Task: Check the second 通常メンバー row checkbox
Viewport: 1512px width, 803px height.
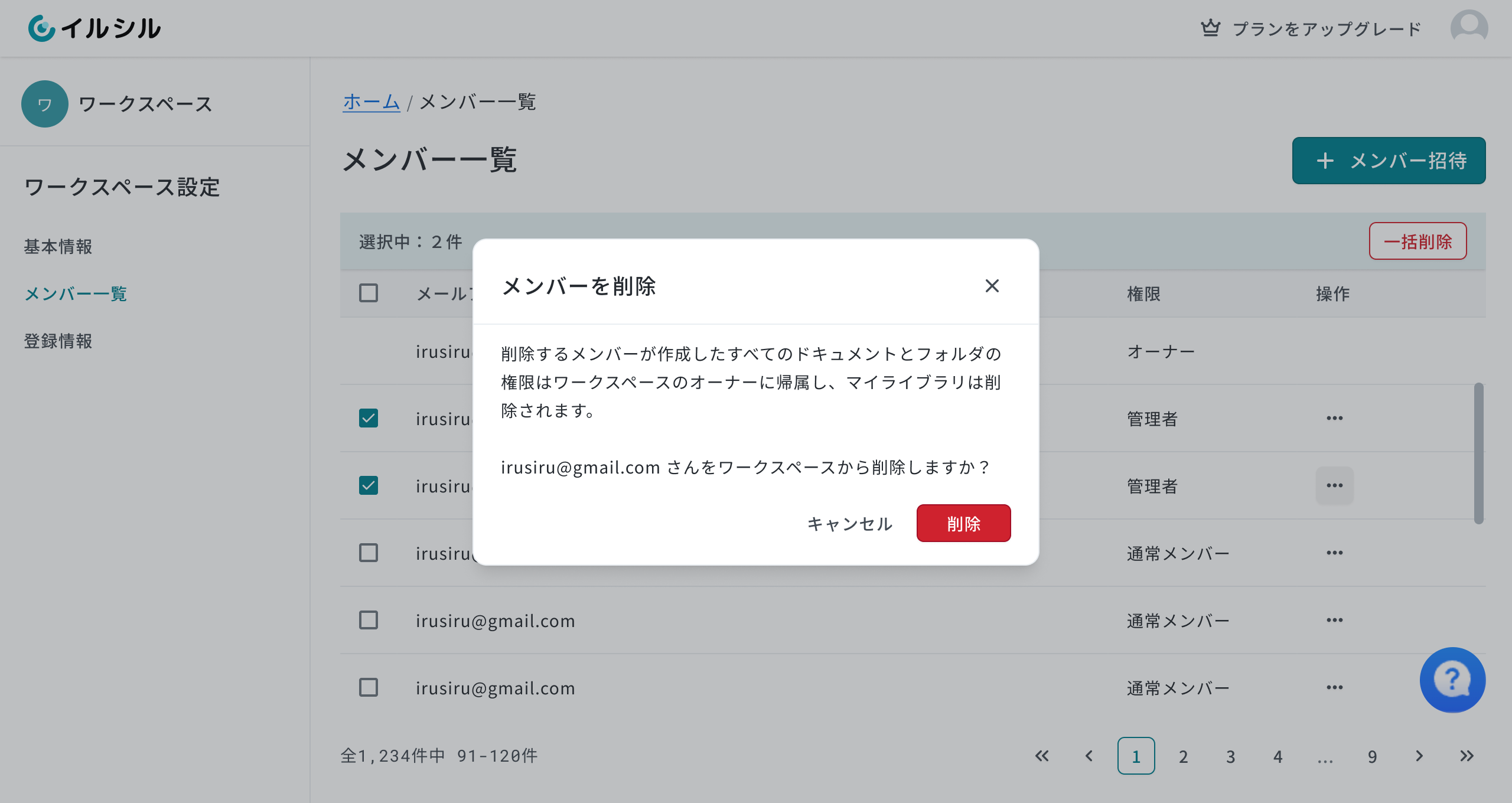Action: [x=369, y=620]
